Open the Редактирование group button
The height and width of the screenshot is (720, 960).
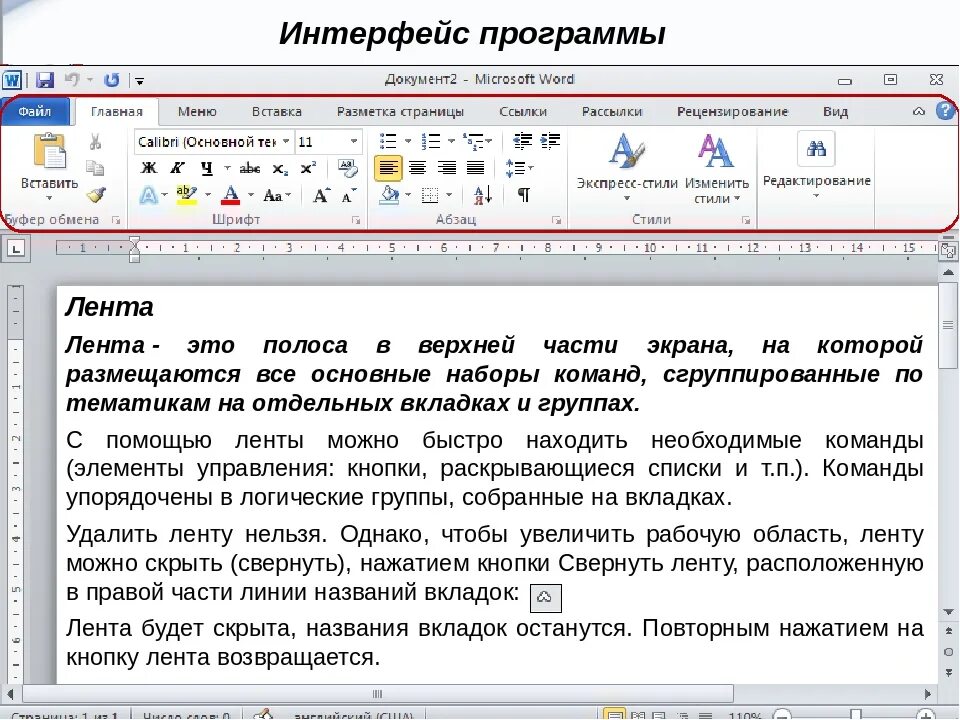click(816, 163)
